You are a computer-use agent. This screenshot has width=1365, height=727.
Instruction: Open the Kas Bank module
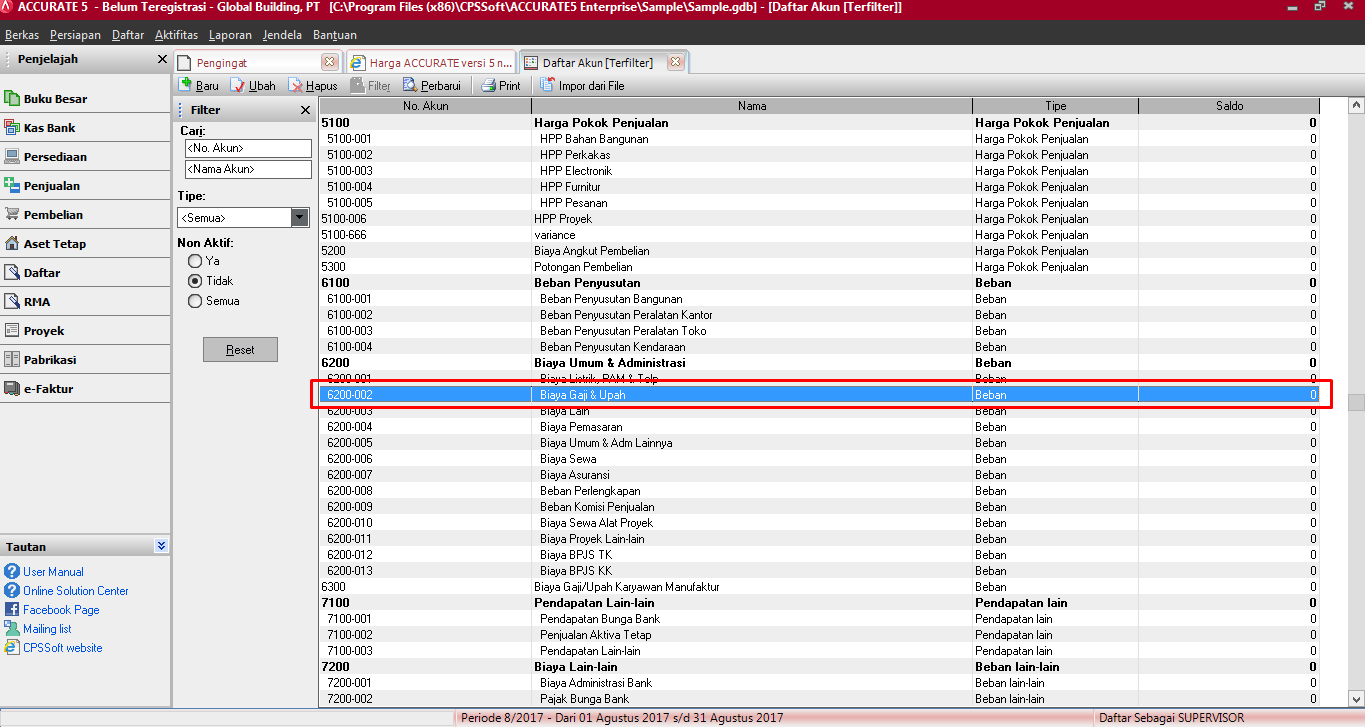(x=49, y=128)
